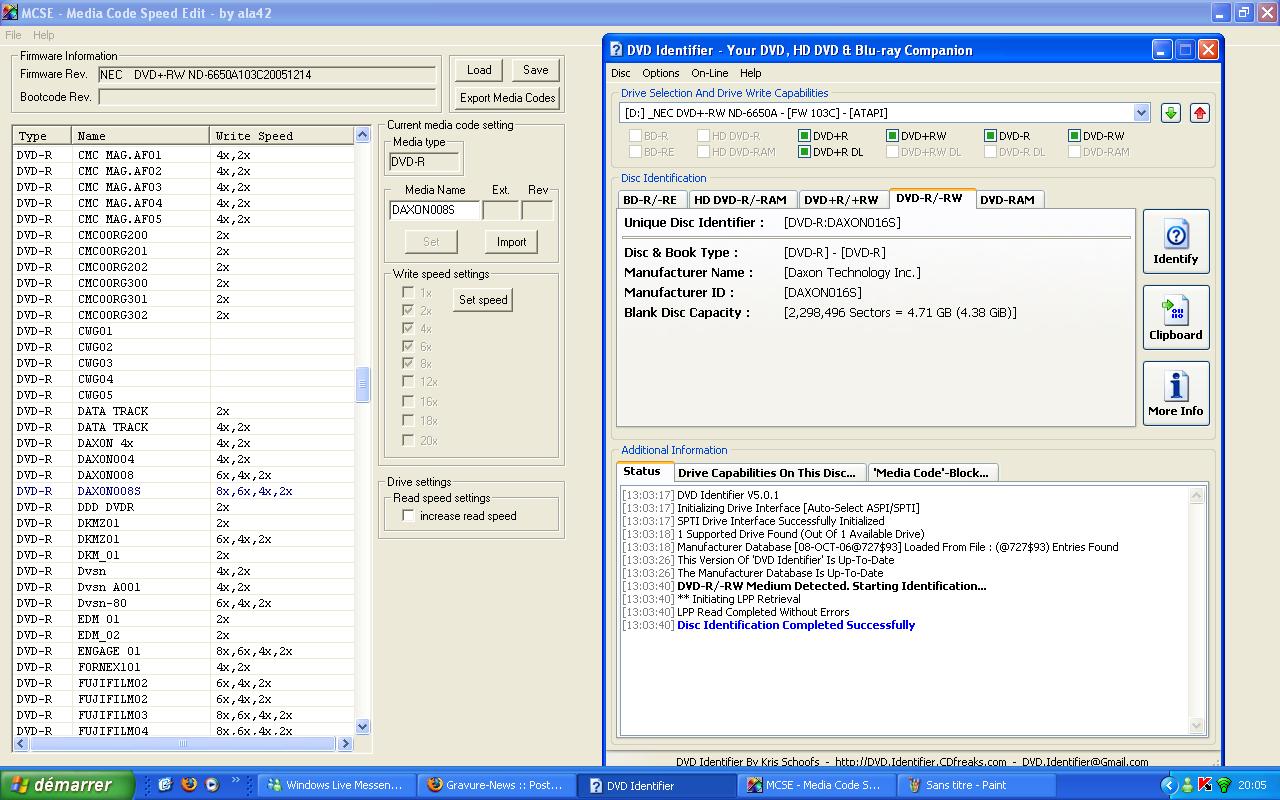The width and height of the screenshot is (1280, 800).
Task: Open Firefox from the quick launch bar
Action: [189, 785]
